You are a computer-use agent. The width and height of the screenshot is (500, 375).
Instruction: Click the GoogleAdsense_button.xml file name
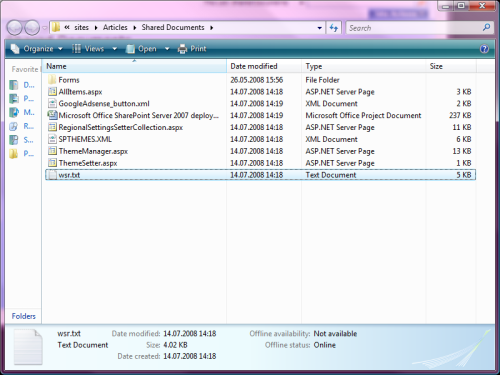pos(104,104)
